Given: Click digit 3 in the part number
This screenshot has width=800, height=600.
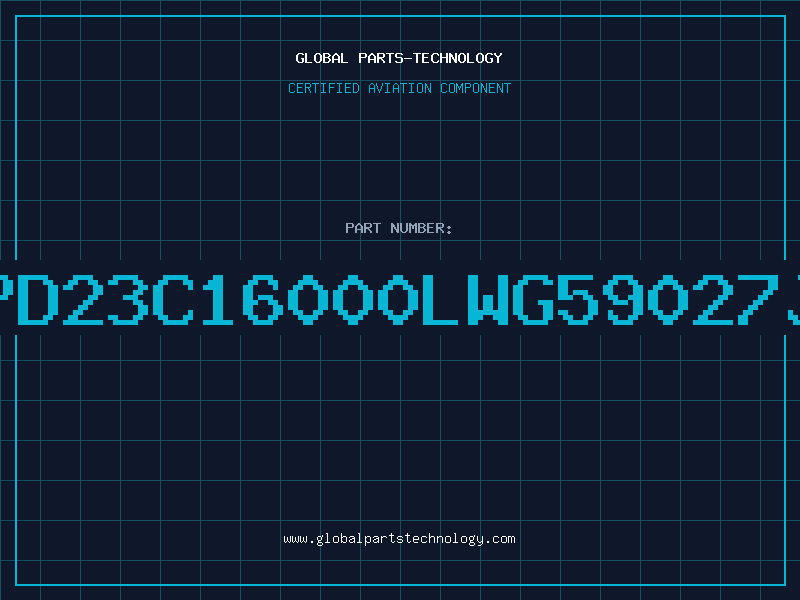Looking at the screenshot, I should (x=128, y=299).
